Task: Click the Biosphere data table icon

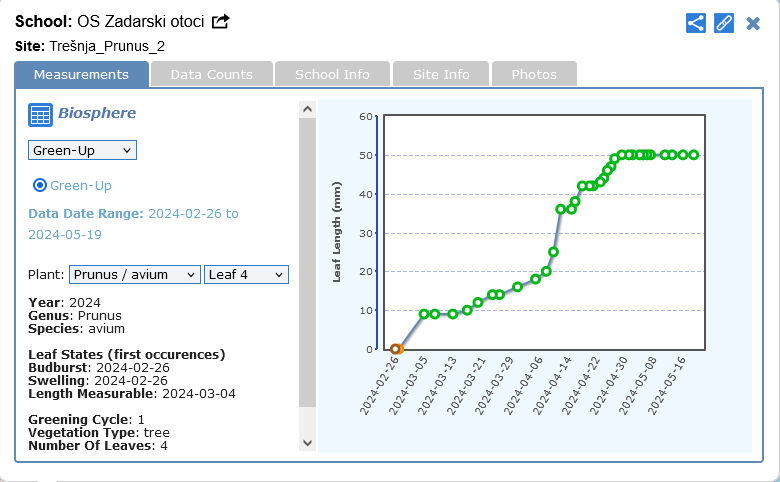Action: pyautogui.click(x=40, y=114)
